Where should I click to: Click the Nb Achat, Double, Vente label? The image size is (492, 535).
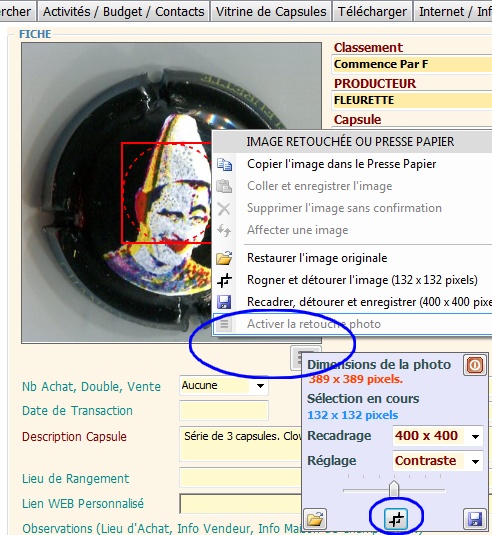(x=91, y=387)
